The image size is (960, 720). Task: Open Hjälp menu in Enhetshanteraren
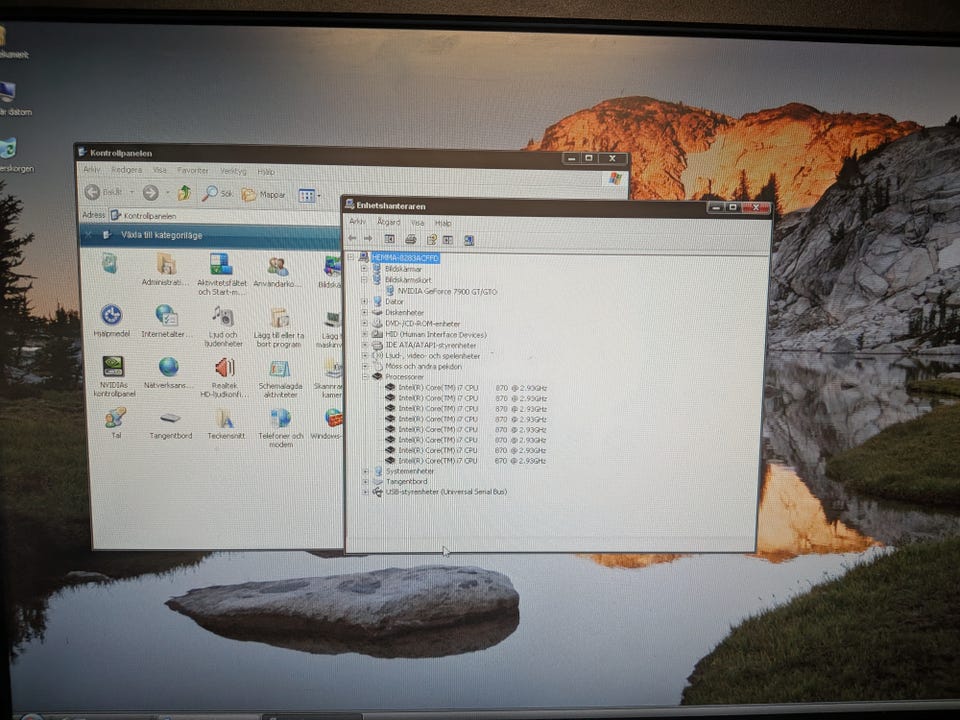[443, 223]
